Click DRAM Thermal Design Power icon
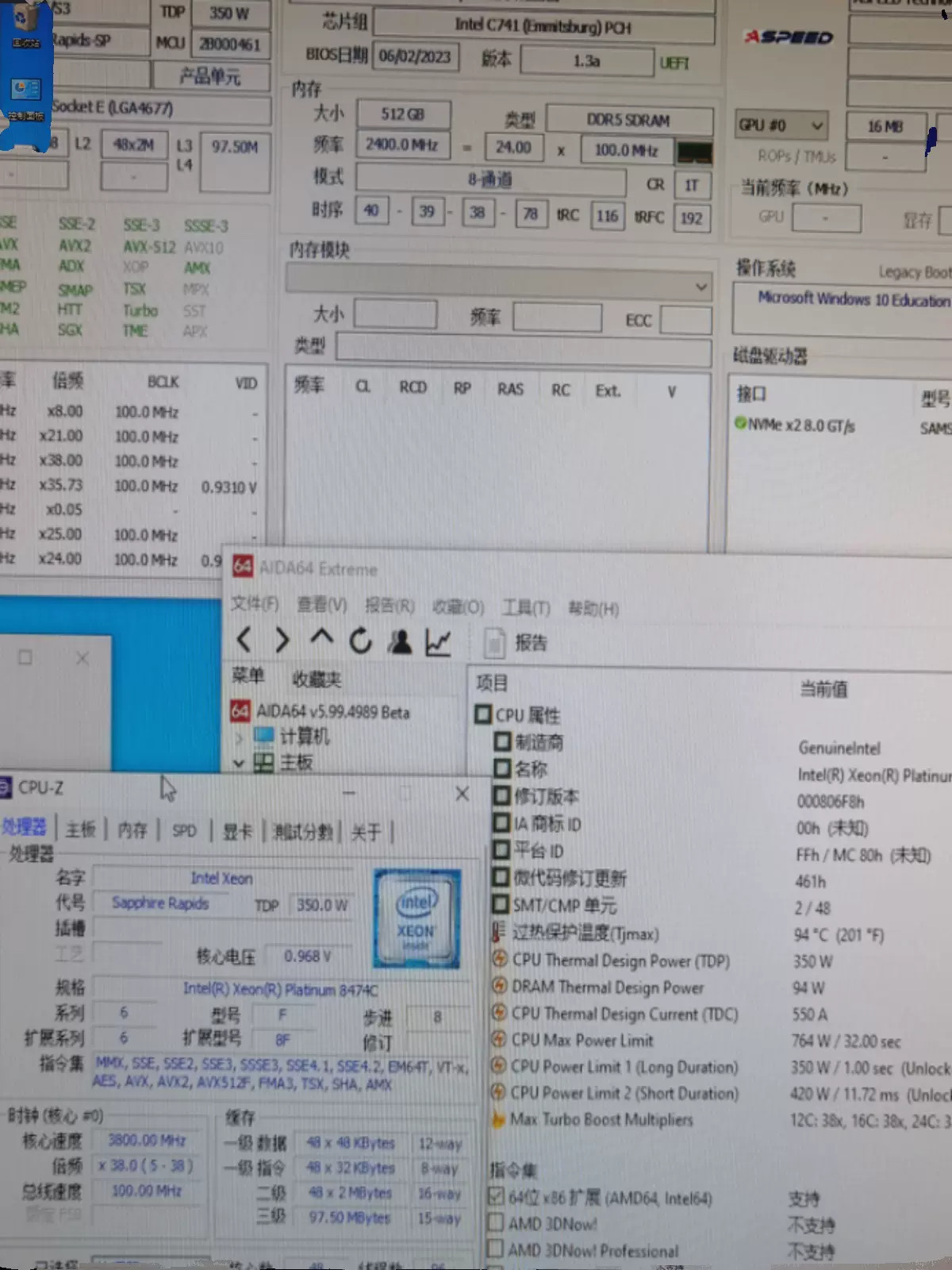 click(499, 986)
